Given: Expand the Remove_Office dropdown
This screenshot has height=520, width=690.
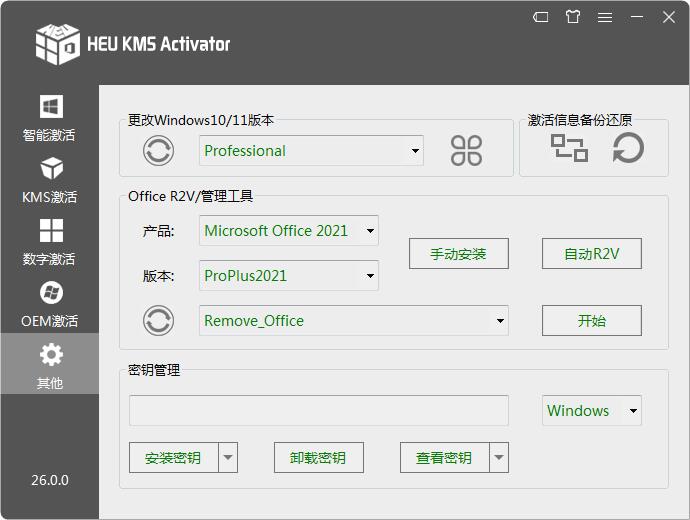Looking at the screenshot, I should coord(354,320).
